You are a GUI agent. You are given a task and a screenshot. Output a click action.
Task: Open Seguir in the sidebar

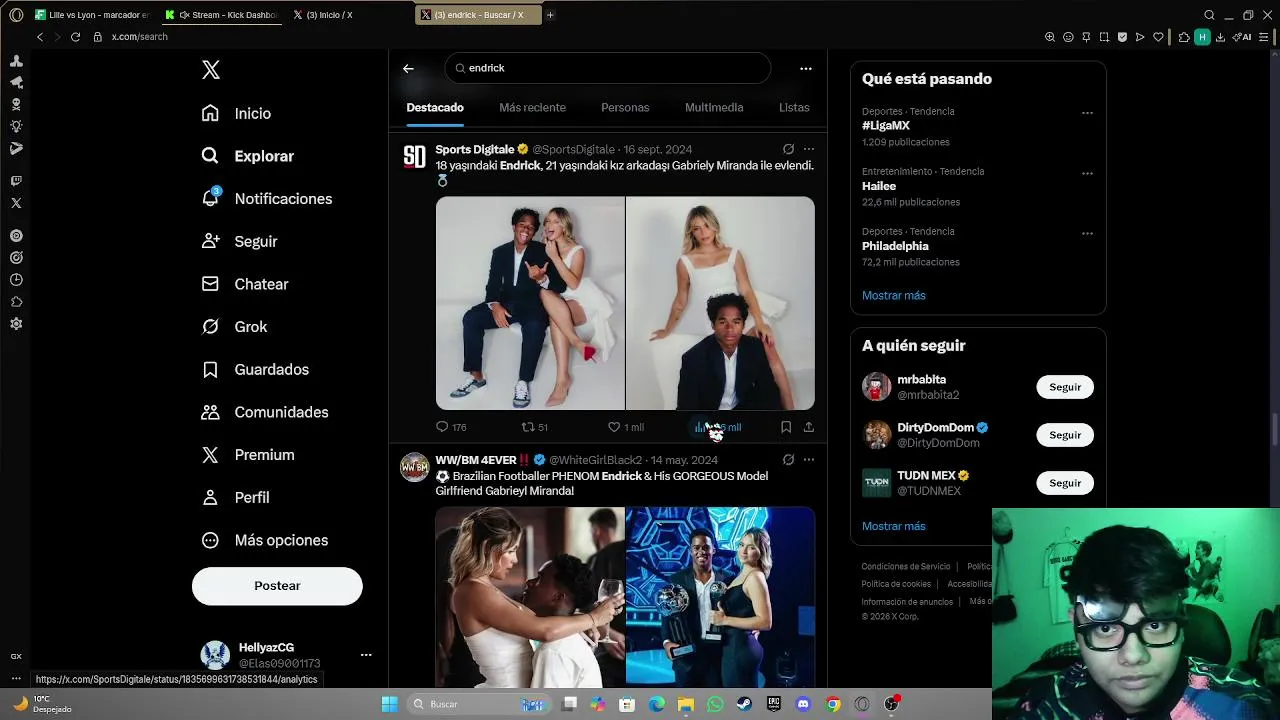point(240,241)
